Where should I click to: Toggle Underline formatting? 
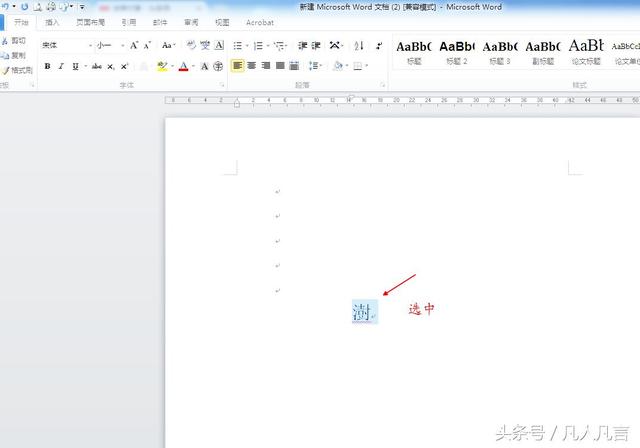pos(75,66)
